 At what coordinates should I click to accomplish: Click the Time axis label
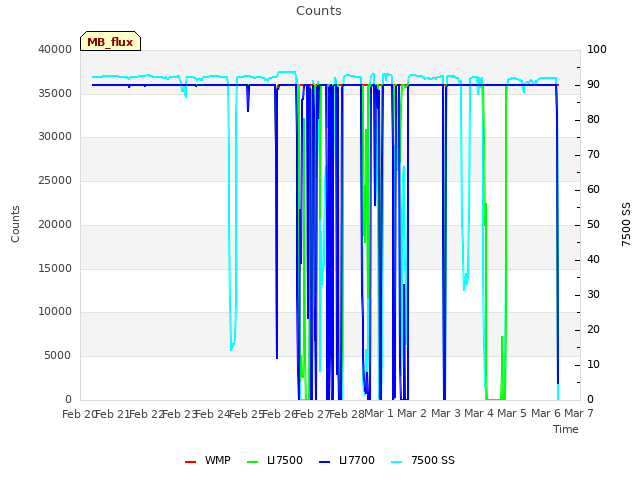coord(566,429)
